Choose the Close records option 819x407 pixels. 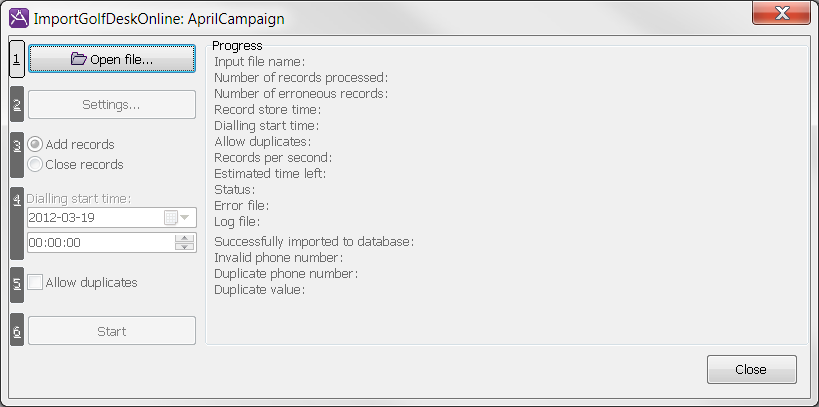pos(36,164)
